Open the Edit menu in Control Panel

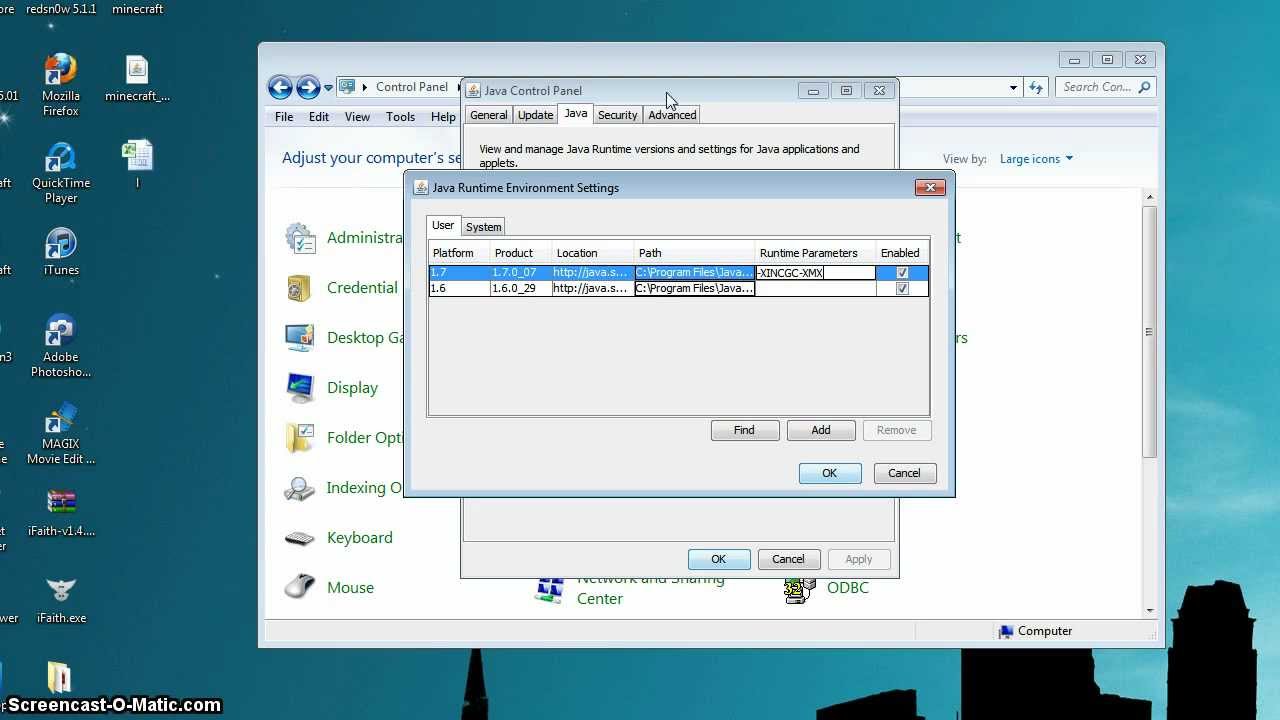(x=319, y=117)
